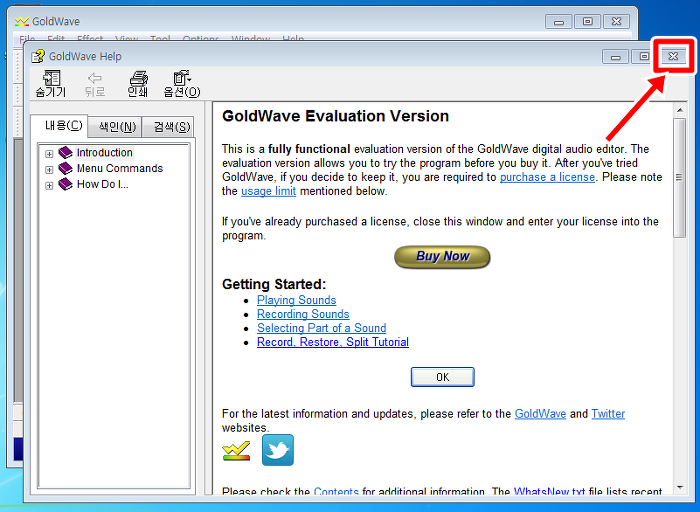Open Selecting Part of a Sound link
The image size is (700, 512).
coord(321,328)
